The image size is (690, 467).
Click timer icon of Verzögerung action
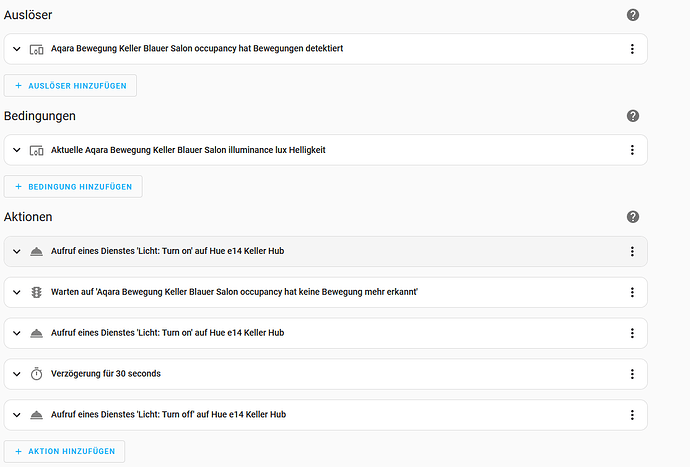point(37,374)
